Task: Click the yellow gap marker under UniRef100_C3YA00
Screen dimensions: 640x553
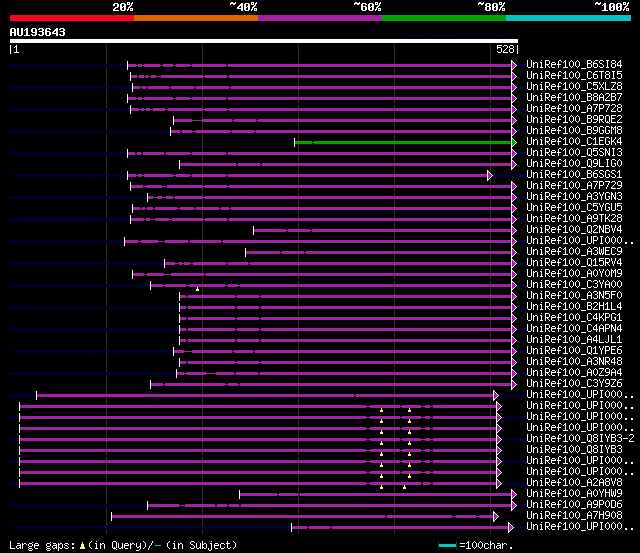Action: click(x=198, y=289)
